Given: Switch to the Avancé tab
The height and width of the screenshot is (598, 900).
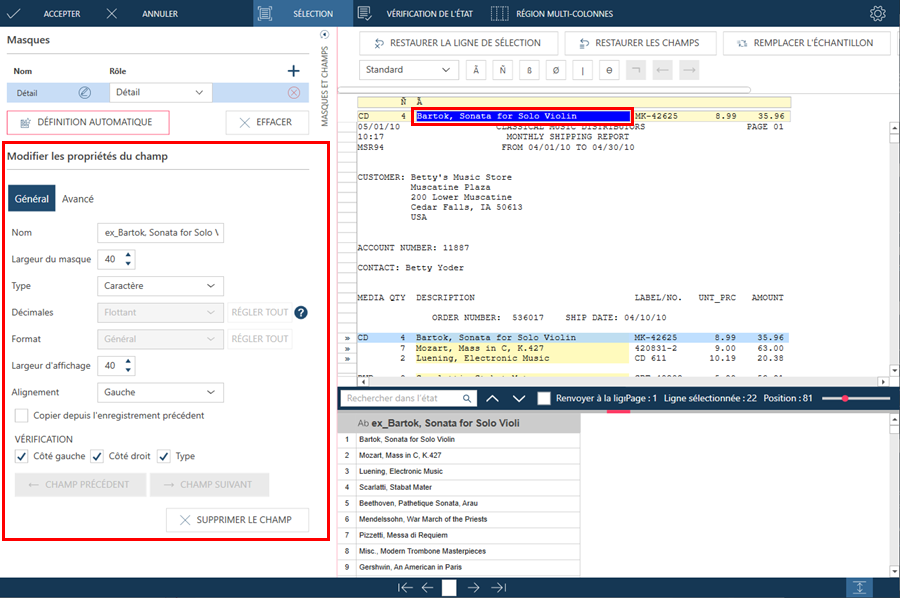Looking at the screenshot, I should (x=78, y=199).
